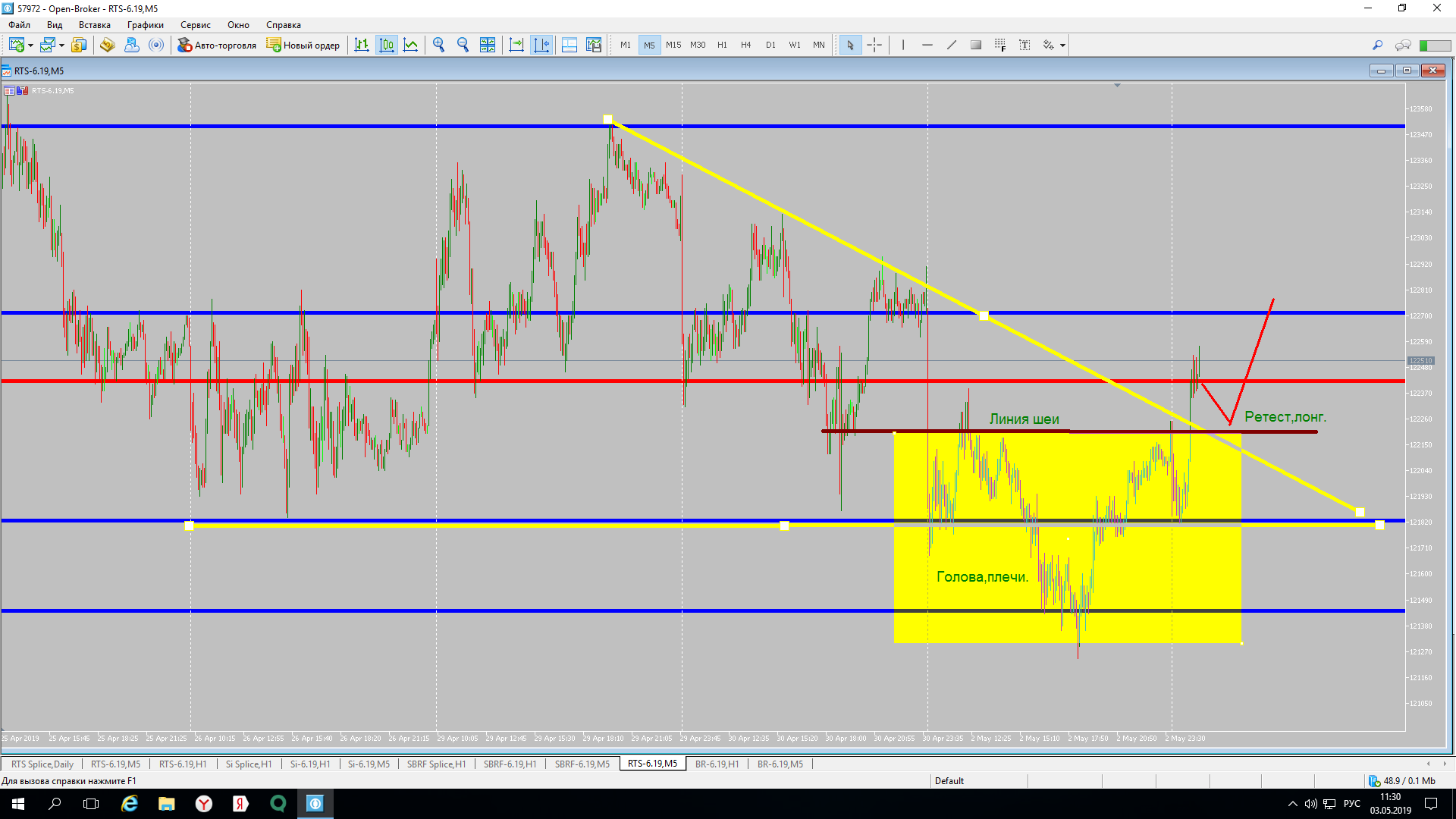Open Yandex Browser from the taskbar
The height and width of the screenshot is (819, 1456).
click(x=204, y=804)
